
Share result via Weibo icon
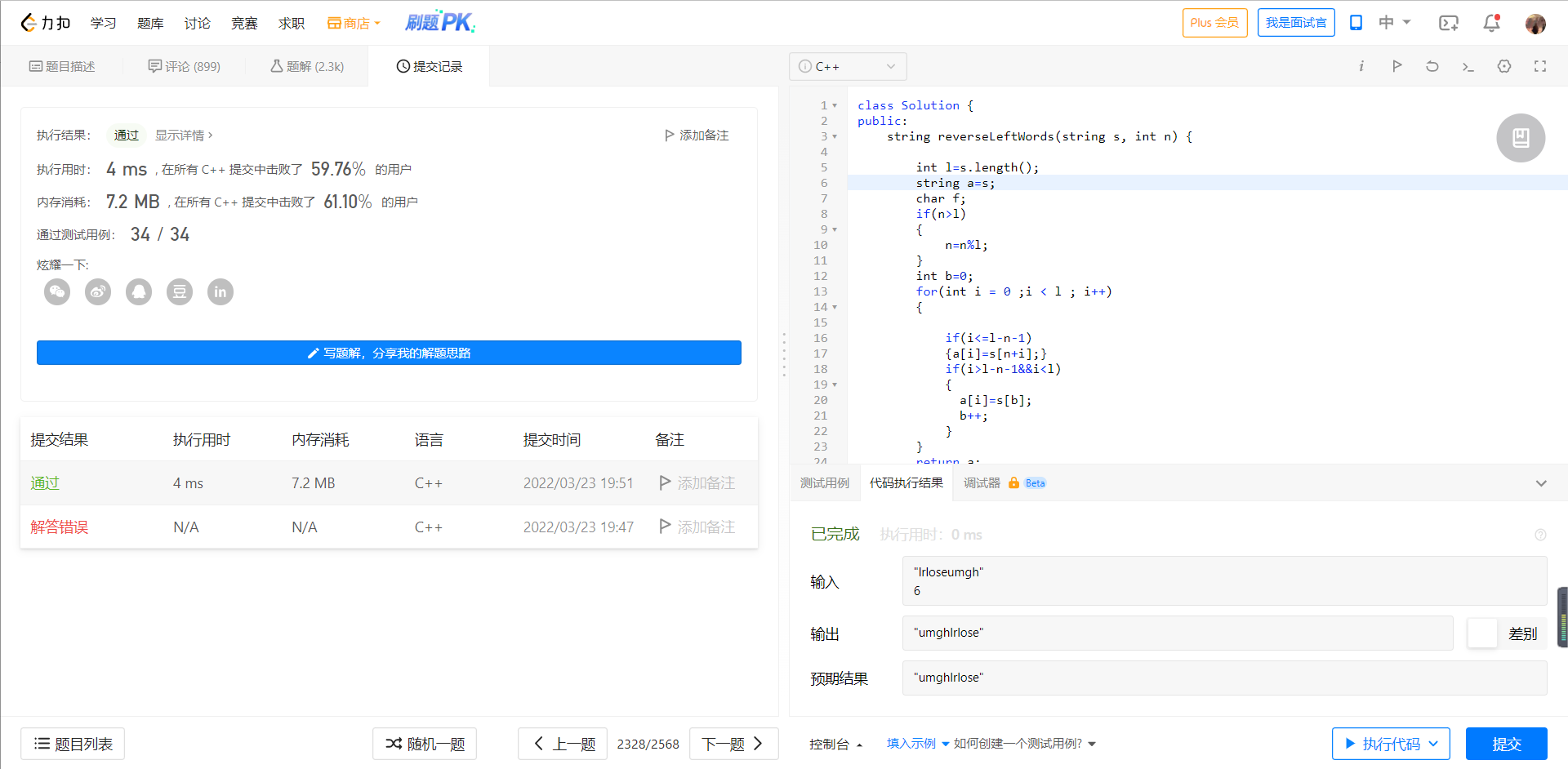pyautogui.click(x=98, y=291)
